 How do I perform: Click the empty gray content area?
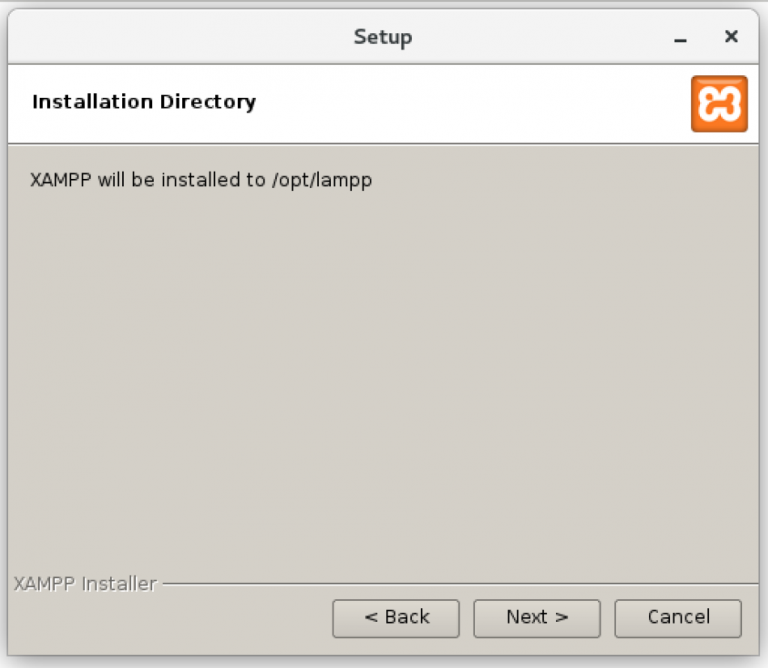click(384, 380)
